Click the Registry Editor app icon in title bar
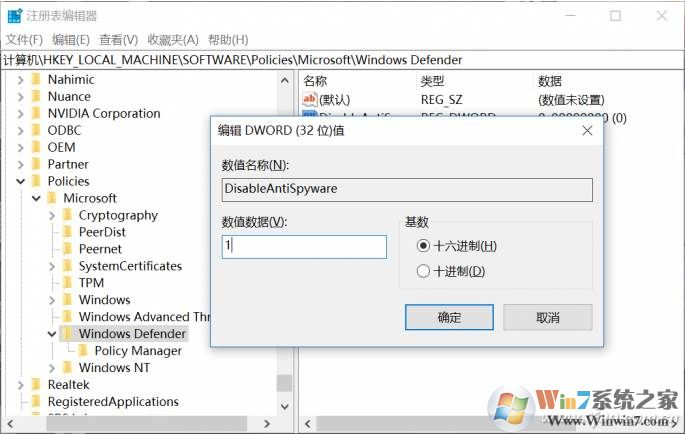685x435 pixels. click(15, 16)
